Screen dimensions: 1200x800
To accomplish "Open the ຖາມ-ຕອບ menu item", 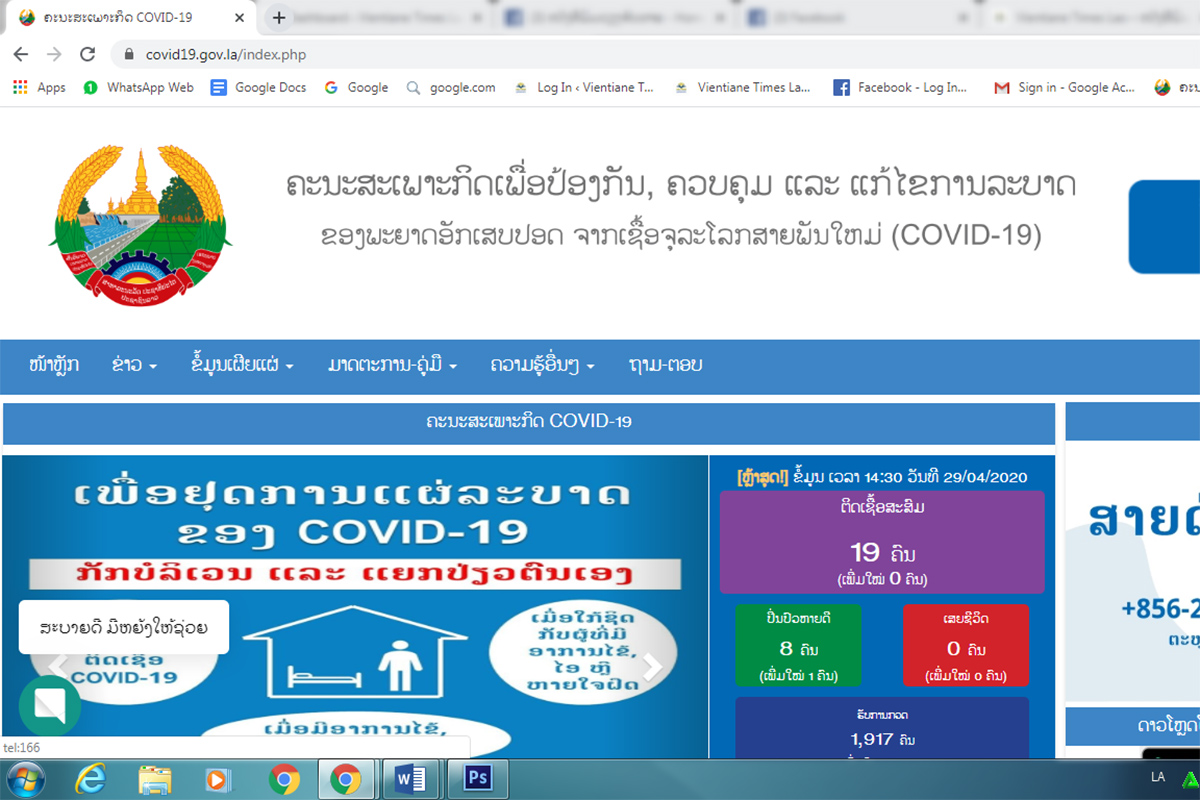I will [665, 366].
